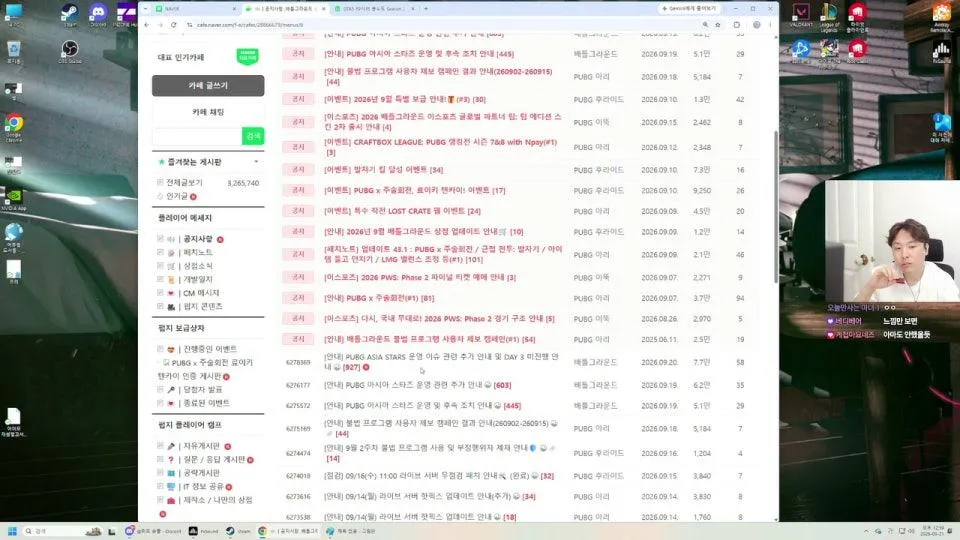
Task: Click the browser page vertical scrollbar
Action: [x=776, y=205]
